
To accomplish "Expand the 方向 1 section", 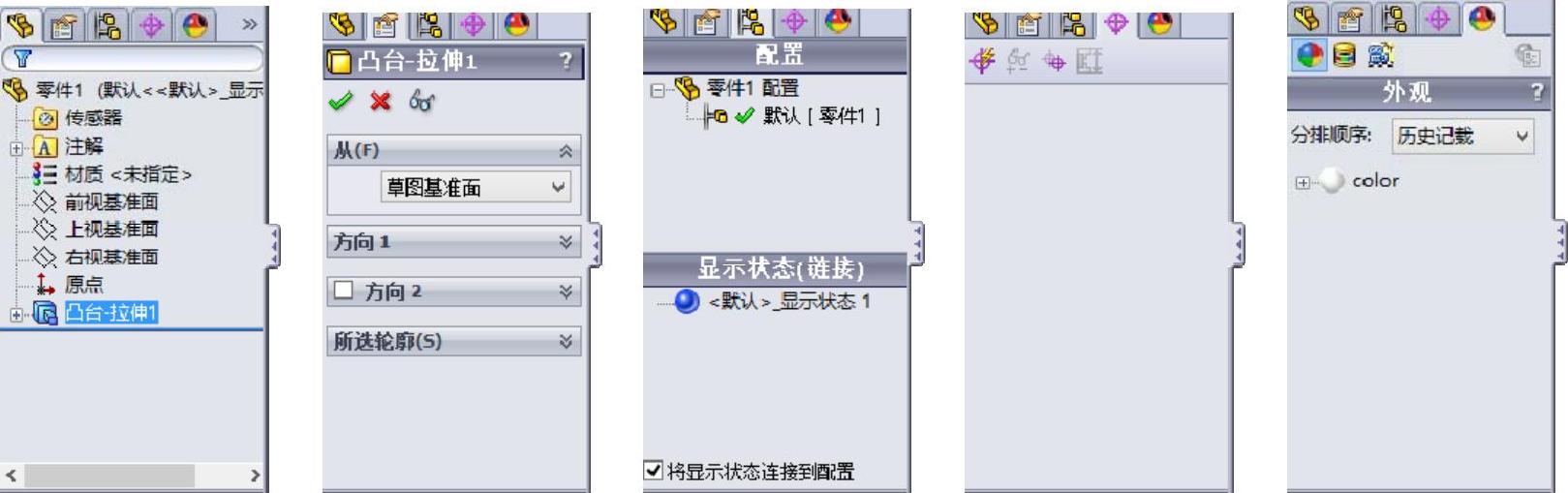I will click(566, 242).
